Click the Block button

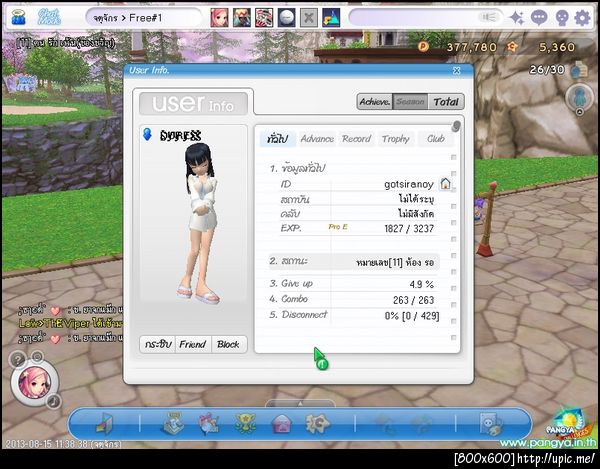228,344
